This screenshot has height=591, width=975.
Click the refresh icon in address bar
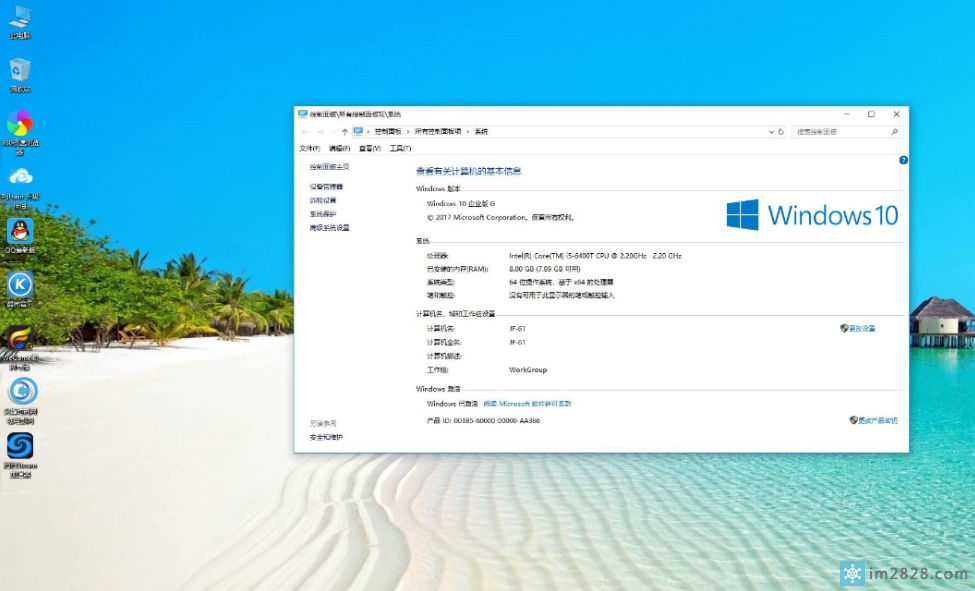(780, 132)
